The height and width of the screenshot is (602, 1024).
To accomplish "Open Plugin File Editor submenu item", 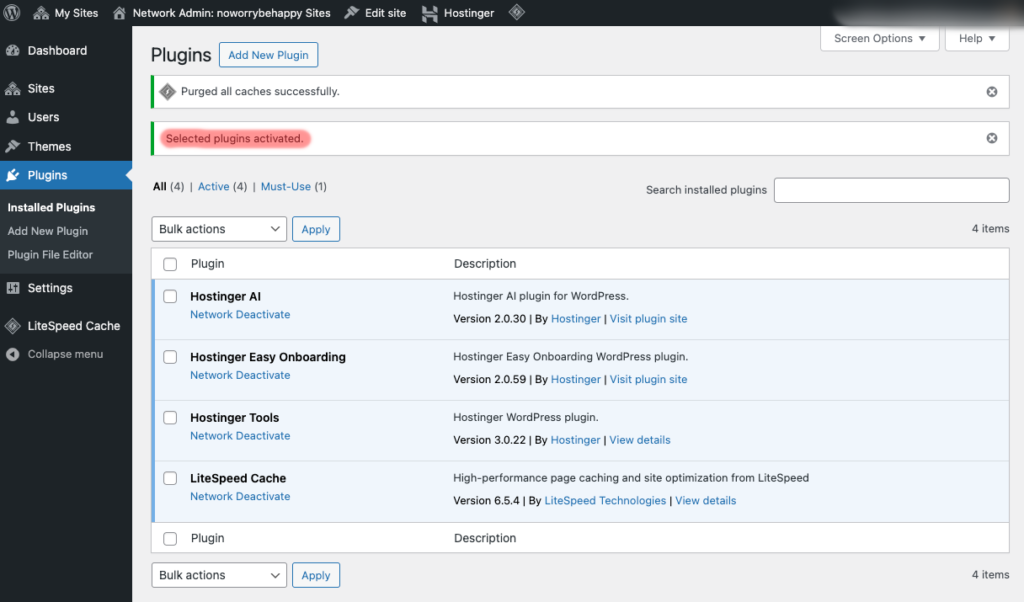I will click(x=50, y=255).
